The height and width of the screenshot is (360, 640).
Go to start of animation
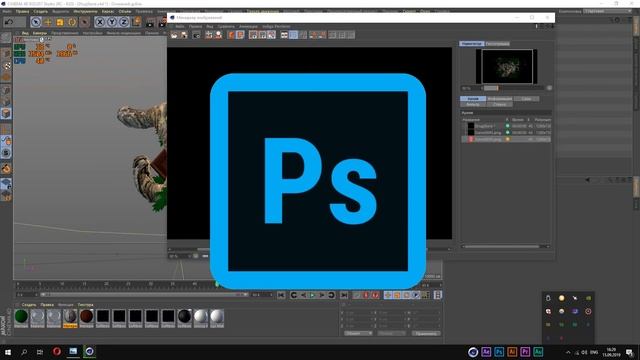point(281,295)
